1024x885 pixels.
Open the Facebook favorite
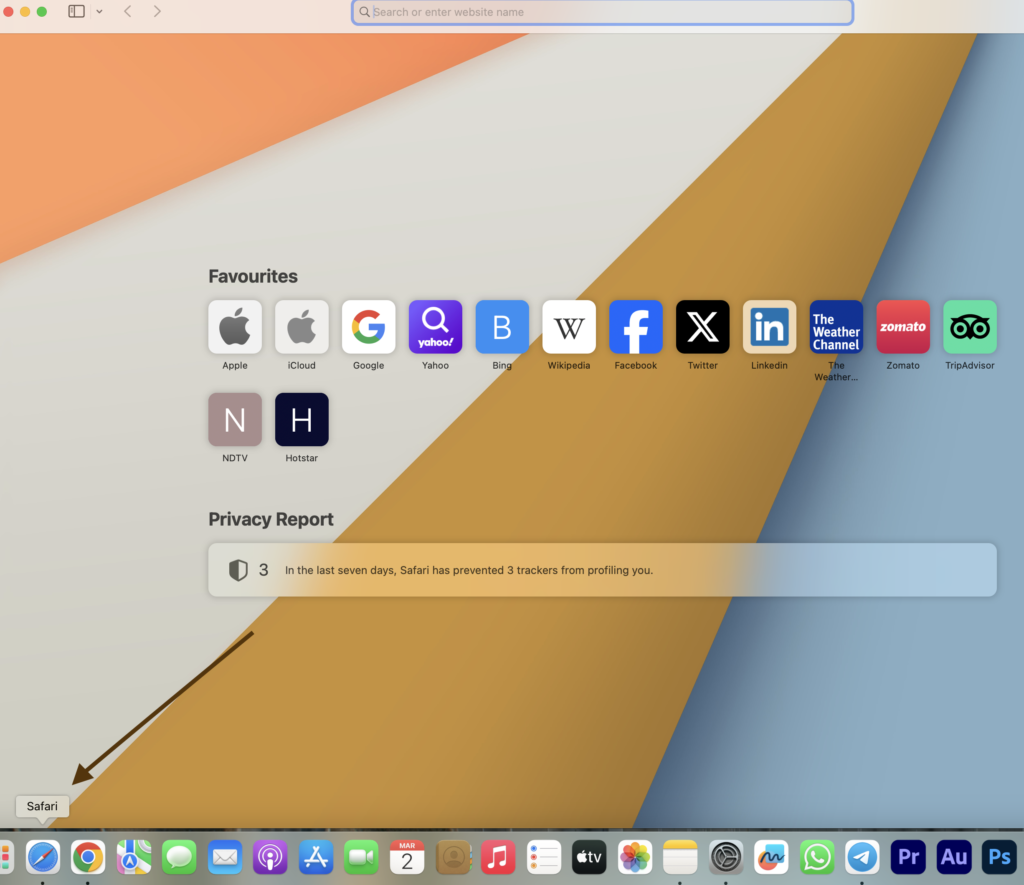(636, 327)
